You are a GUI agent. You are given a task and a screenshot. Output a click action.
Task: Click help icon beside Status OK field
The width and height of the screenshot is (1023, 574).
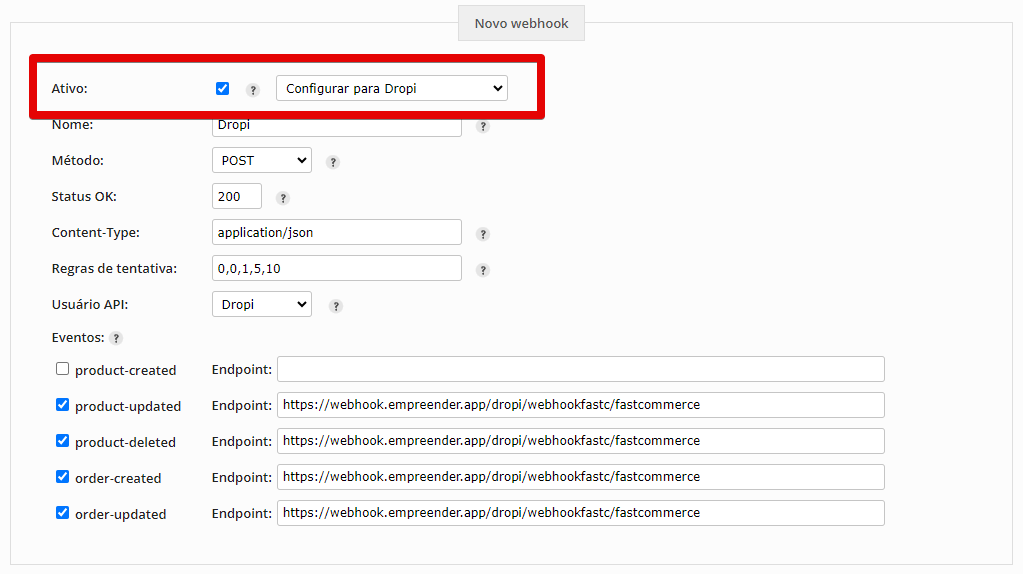click(x=282, y=198)
